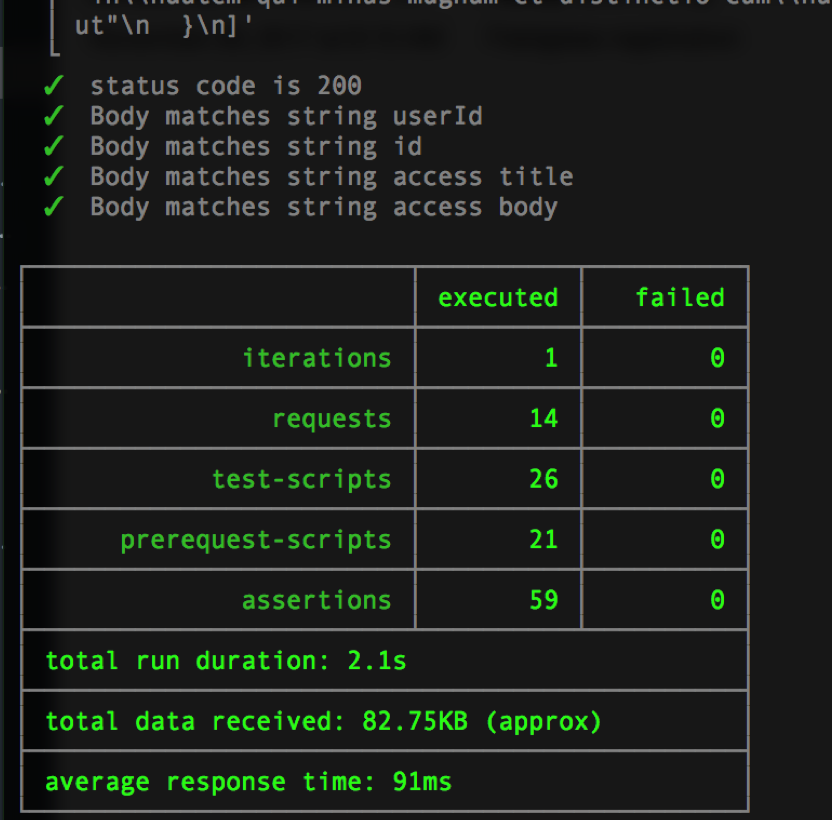832x820 pixels.
Task: Click the checkmark beside access title assertion
Action: [53, 176]
